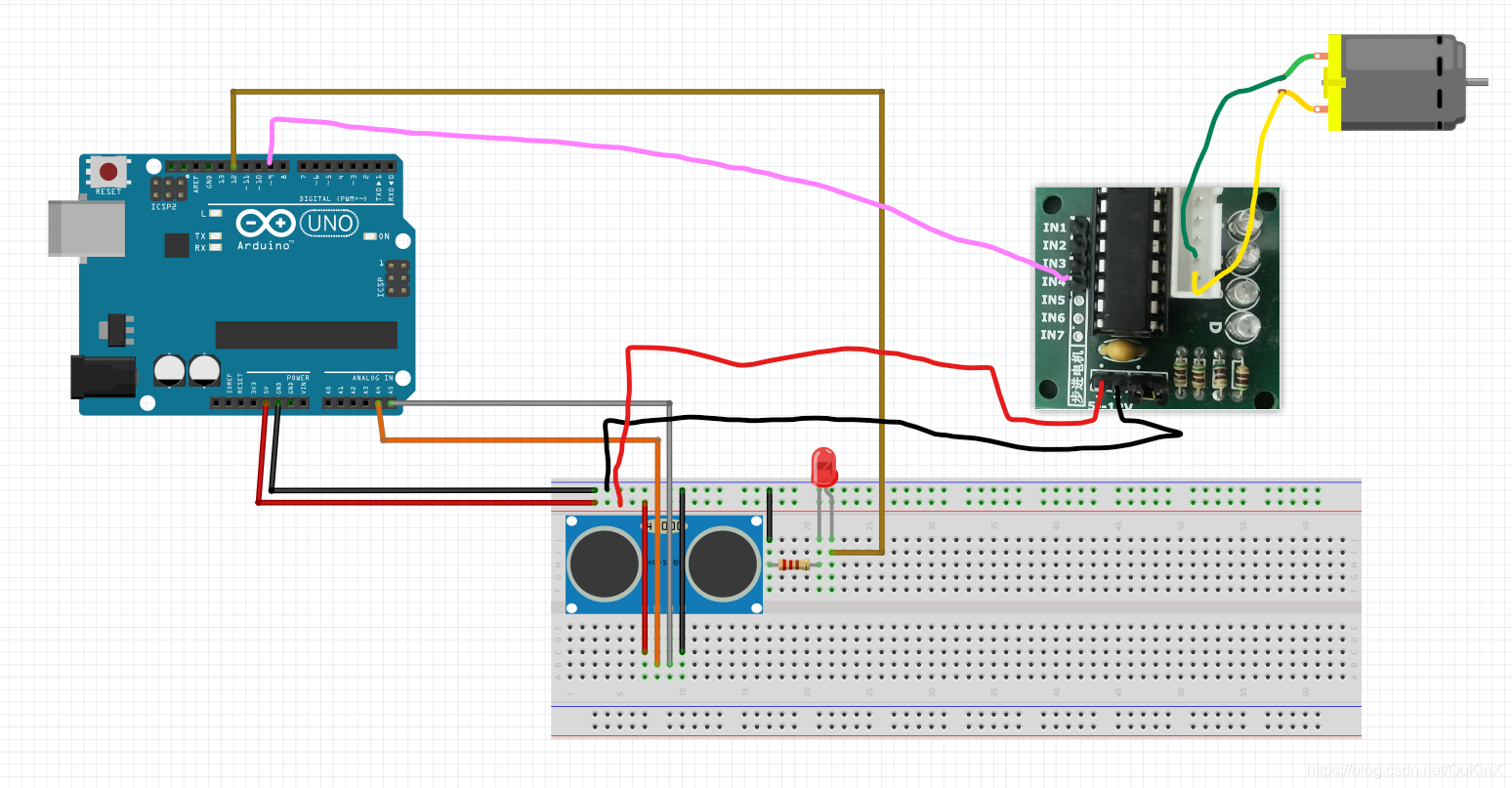Click the AREF pin on Arduino header
The height and width of the screenshot is (788, 1512).
pos(196,166)
